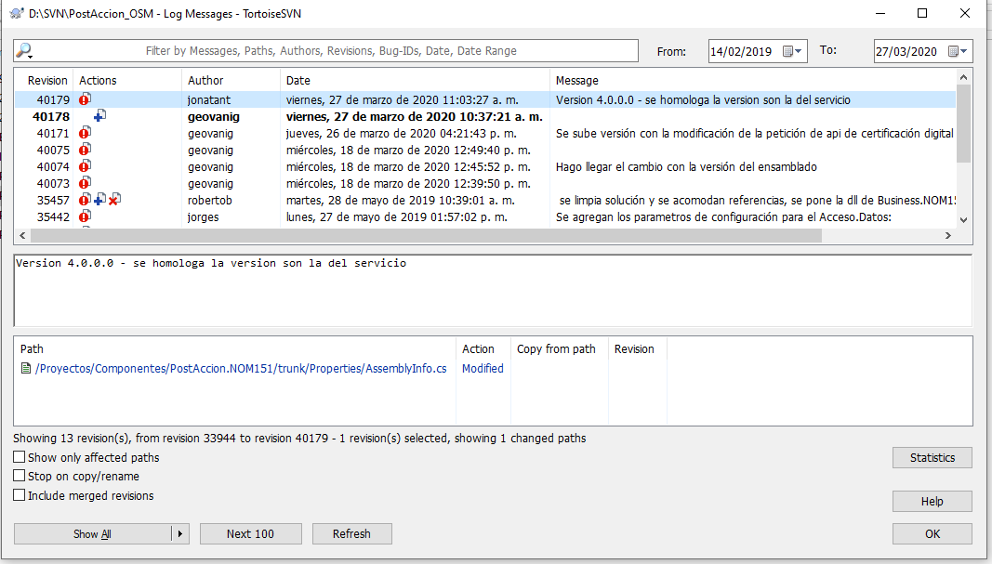This screenshot has height=564, width=992.
Task: Sort log by Date column header
Action: [x=414, y=80]
